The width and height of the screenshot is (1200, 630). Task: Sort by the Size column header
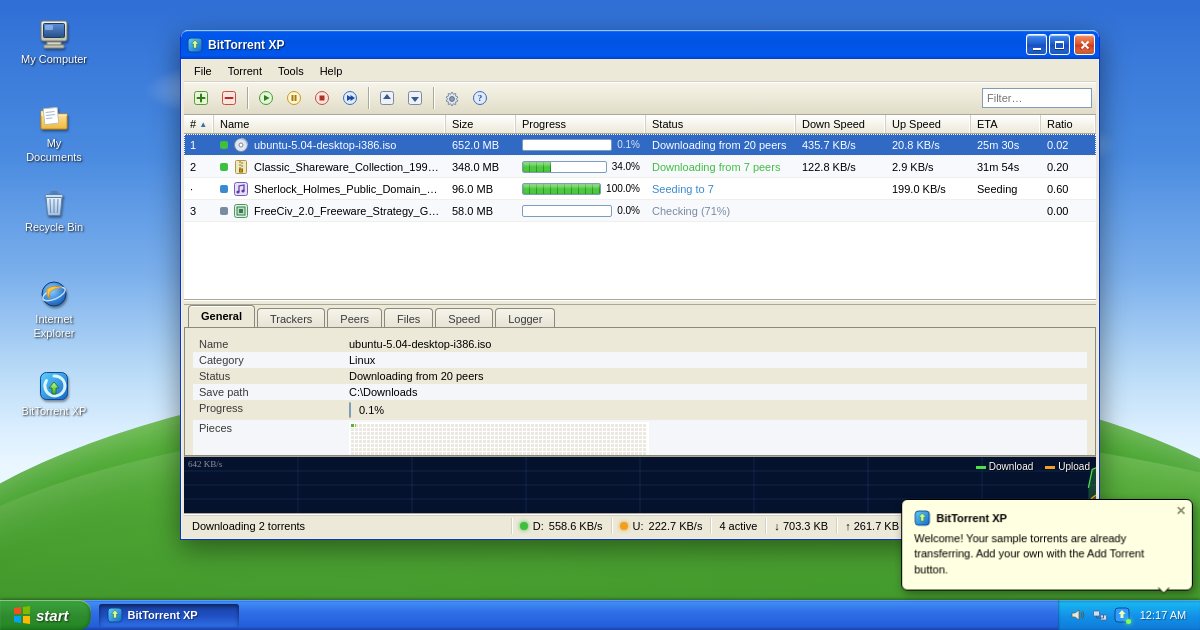coord(480,124)
